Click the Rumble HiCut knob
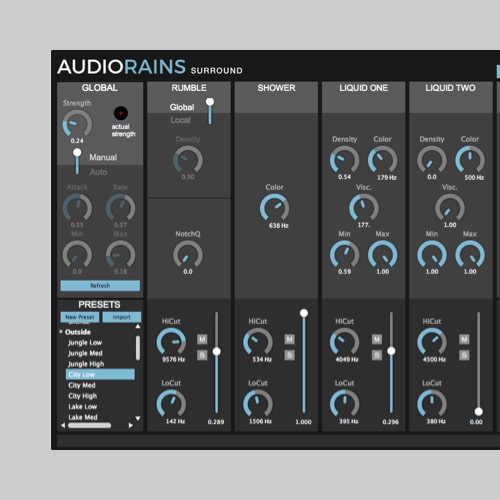This screenshot has height=500, width=500. tap(171, 342)
